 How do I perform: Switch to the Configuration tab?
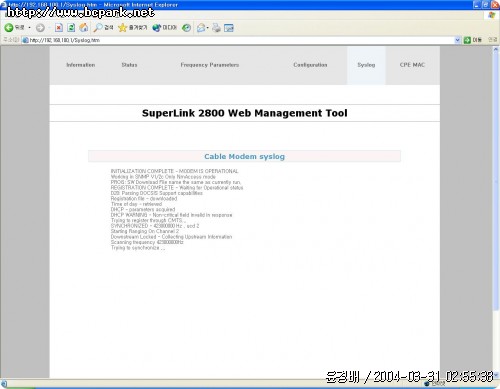pos(310,65)
